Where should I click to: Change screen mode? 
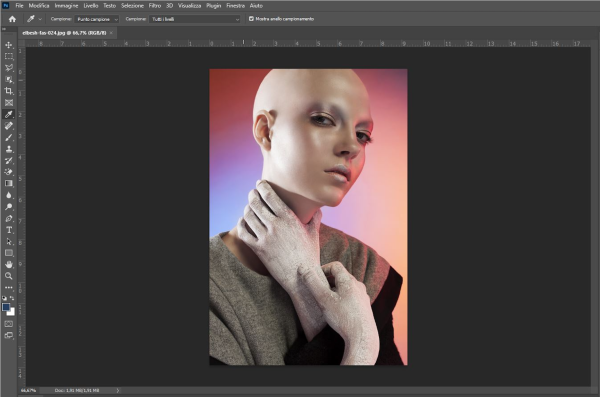(x=8, y=335)
